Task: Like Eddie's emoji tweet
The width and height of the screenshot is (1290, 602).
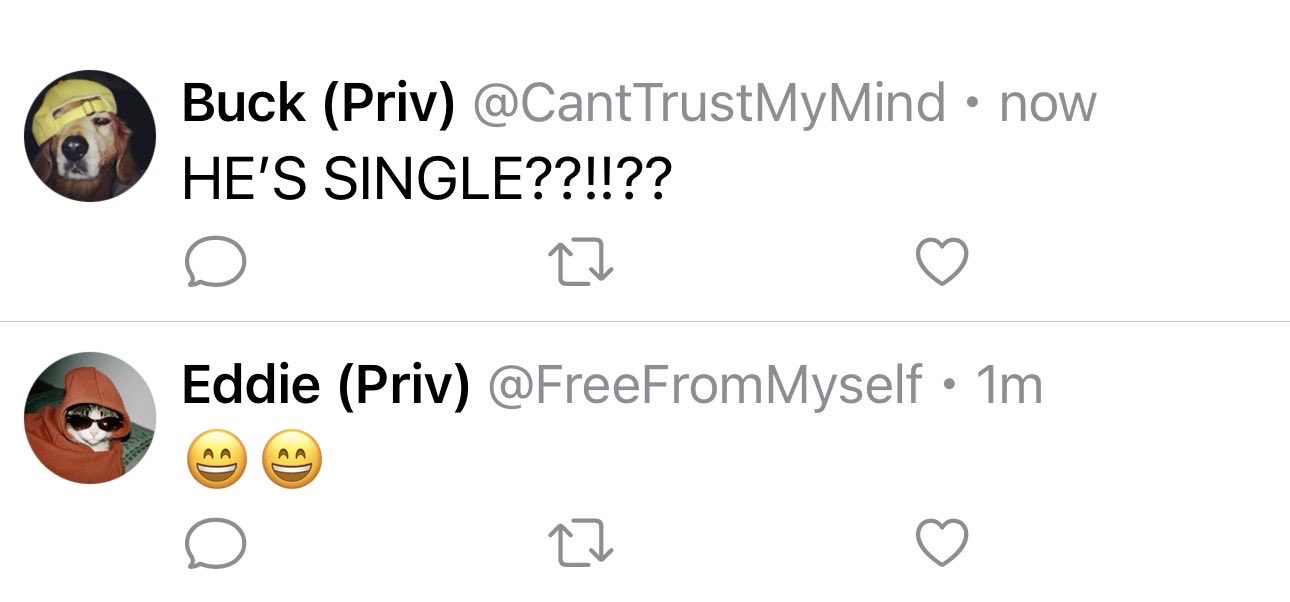Action: (942, 543)
